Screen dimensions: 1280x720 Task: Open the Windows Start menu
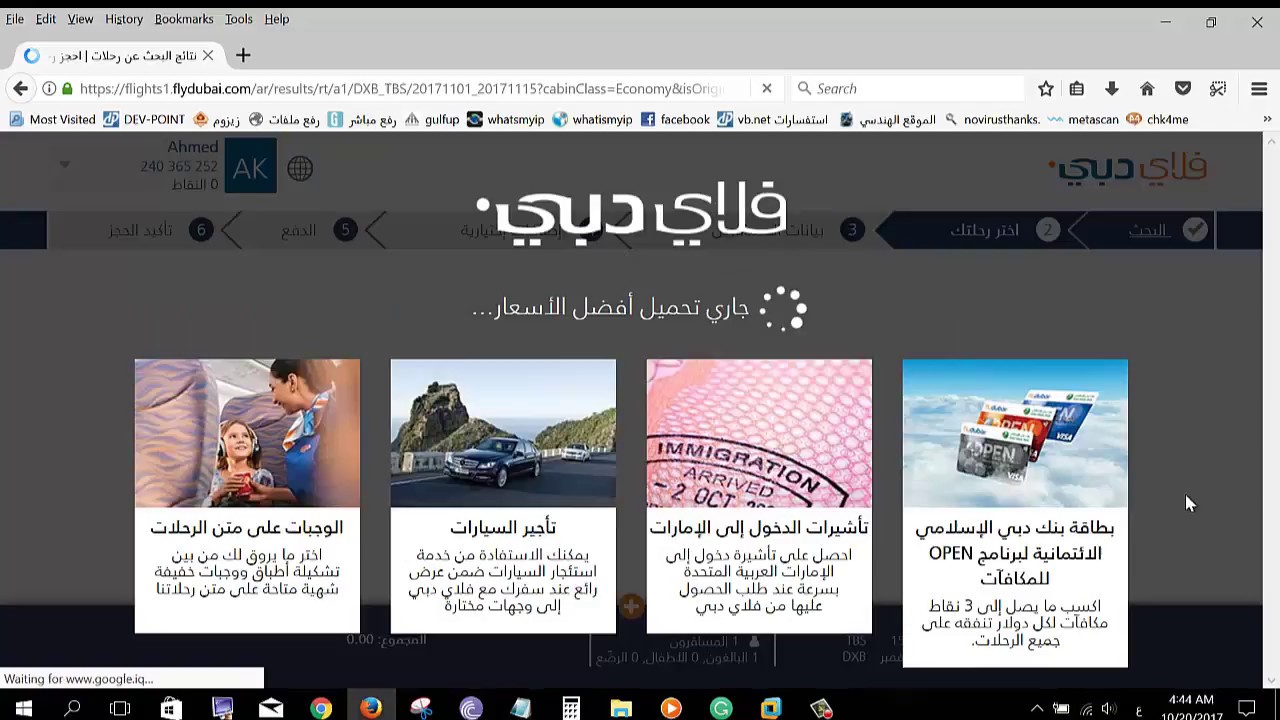tap(23, 709)
